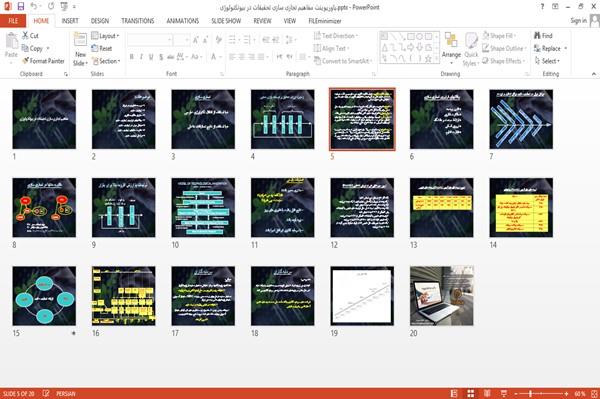
Task: Toggle text Shadow formatting
Action: [161, 57]
